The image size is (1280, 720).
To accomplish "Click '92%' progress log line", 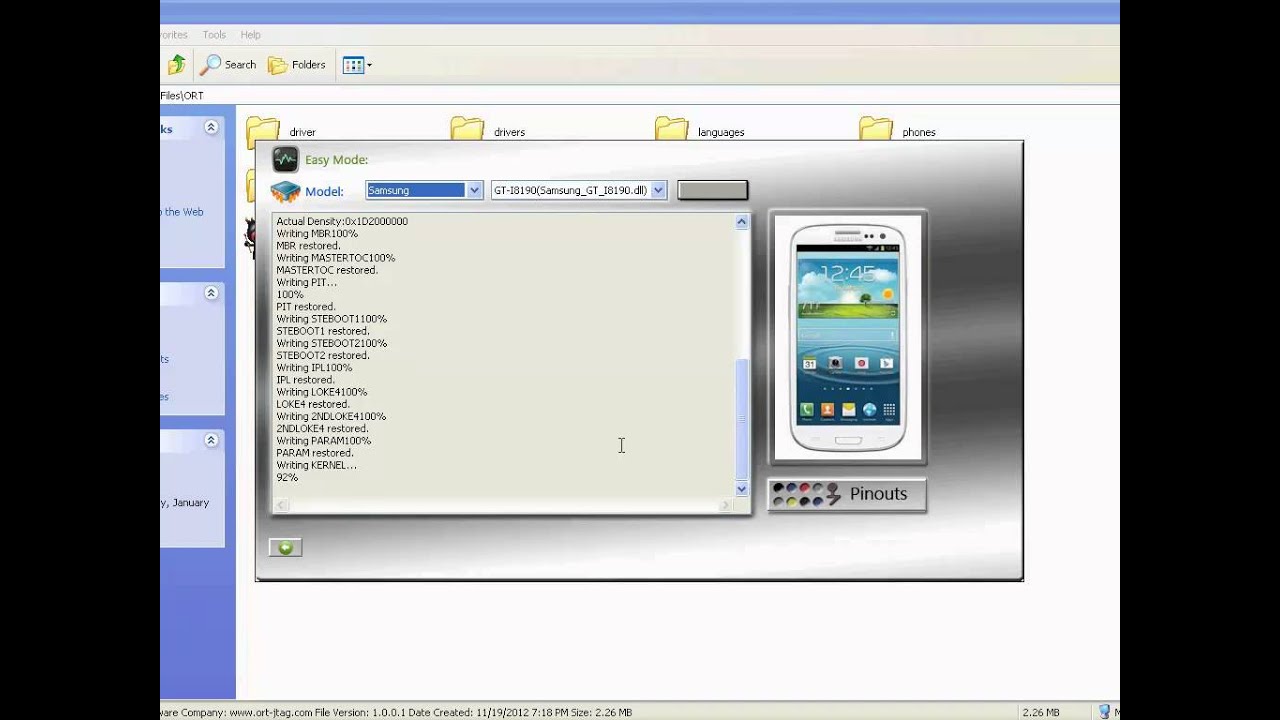I will (x=287, y=478).
